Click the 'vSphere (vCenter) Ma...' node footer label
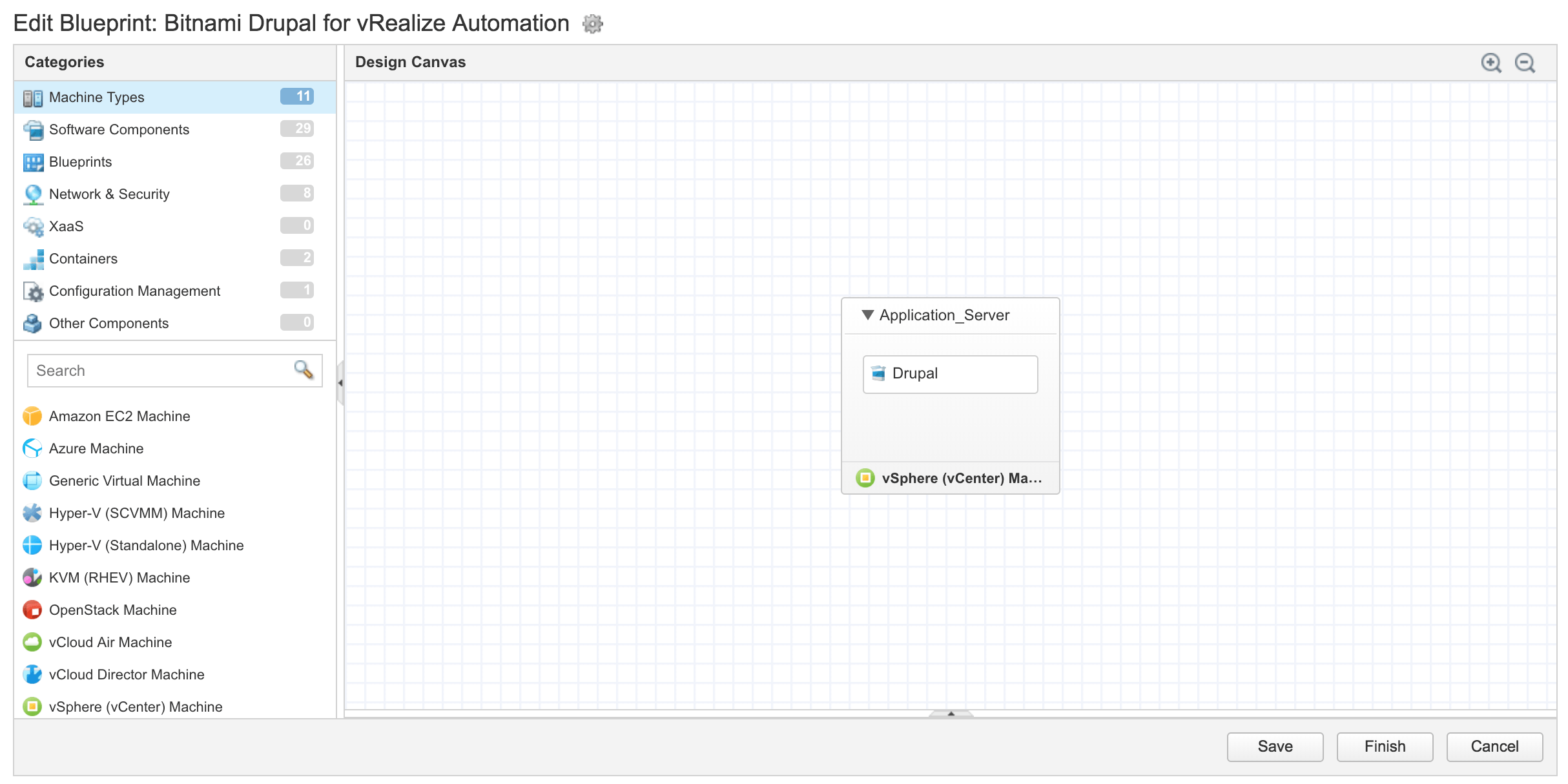This screenshot has width=1568, height=784. tap(962, 479)
